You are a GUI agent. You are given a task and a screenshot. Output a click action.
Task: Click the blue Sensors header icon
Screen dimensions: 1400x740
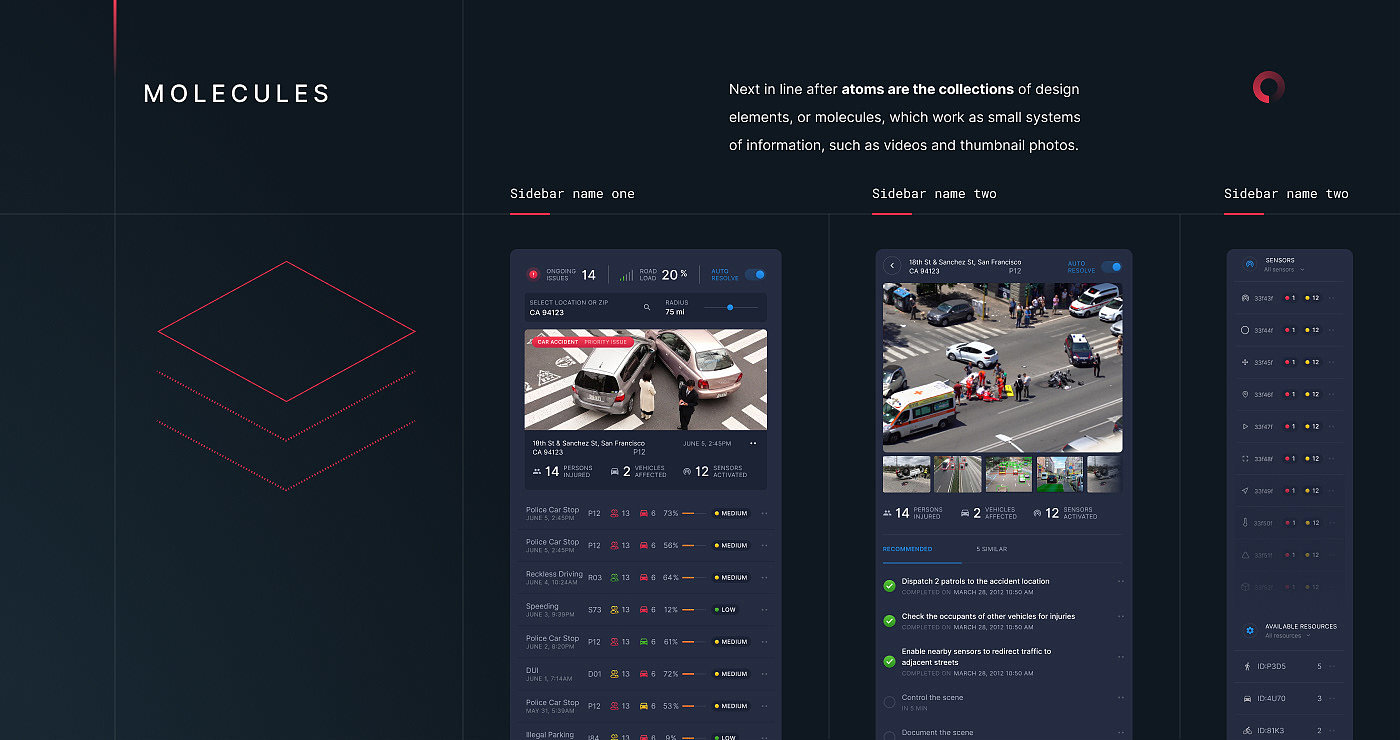click(1249, 265)
